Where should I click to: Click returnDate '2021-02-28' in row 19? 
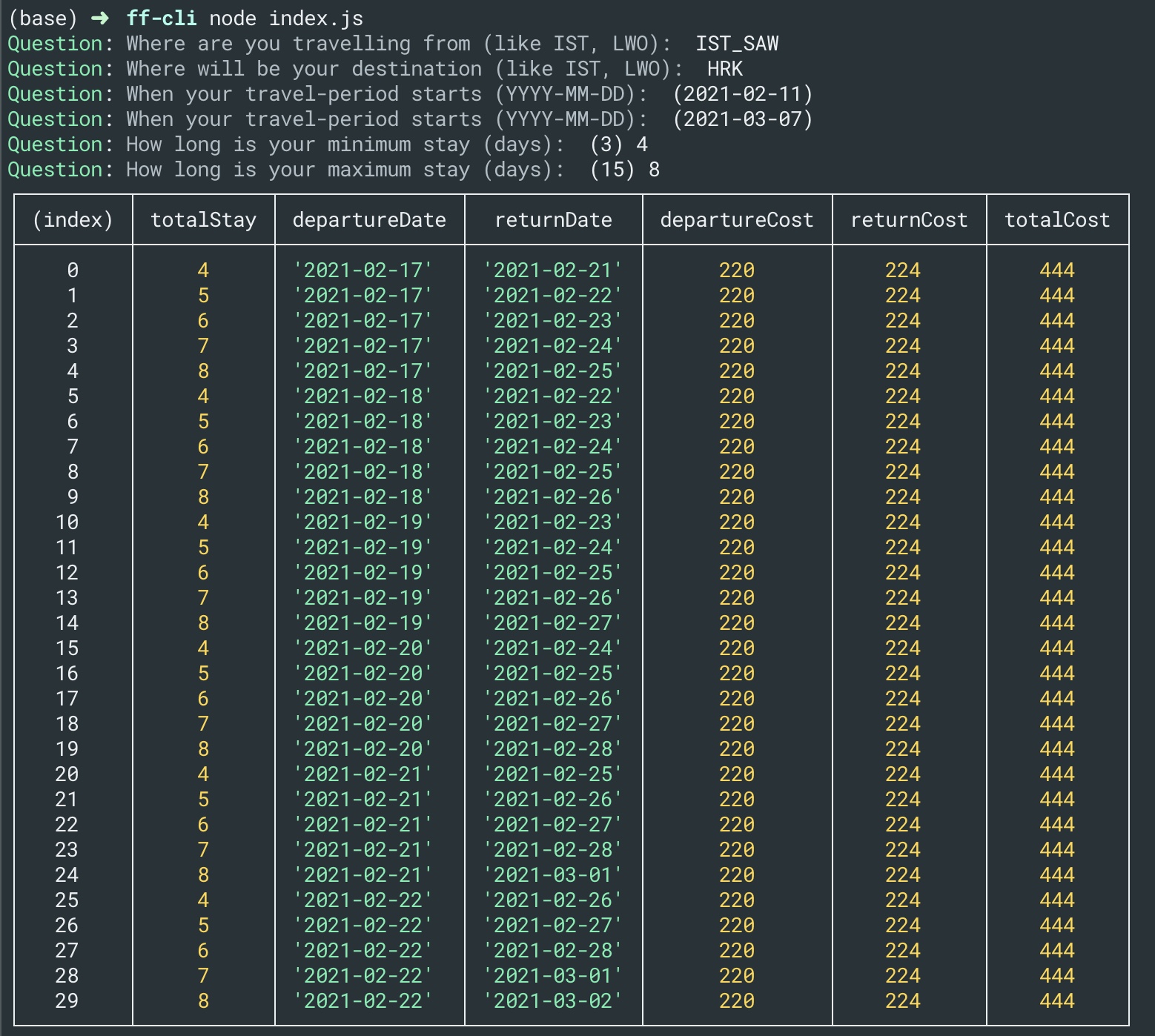(x=553, y=749)
